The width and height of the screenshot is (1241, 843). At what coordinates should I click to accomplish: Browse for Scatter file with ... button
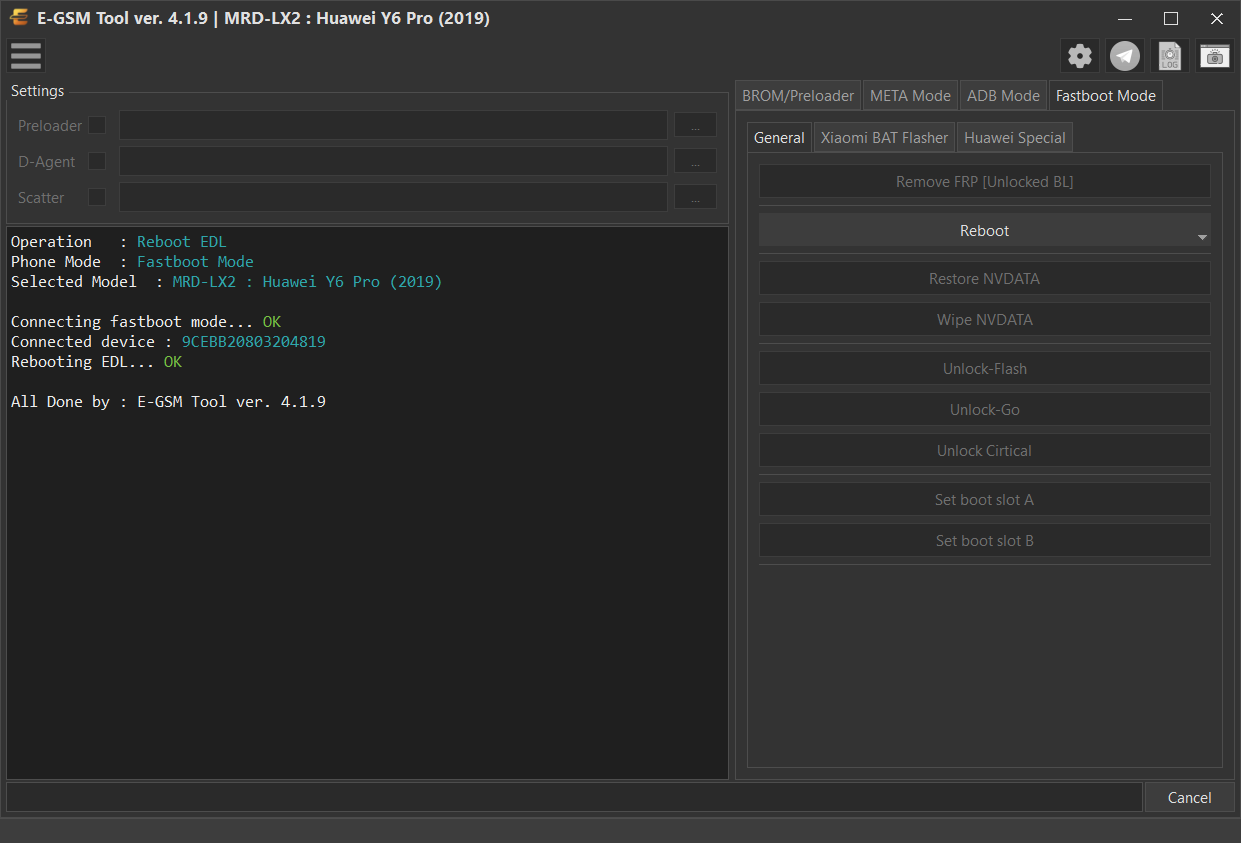click(x=695, y=197)
